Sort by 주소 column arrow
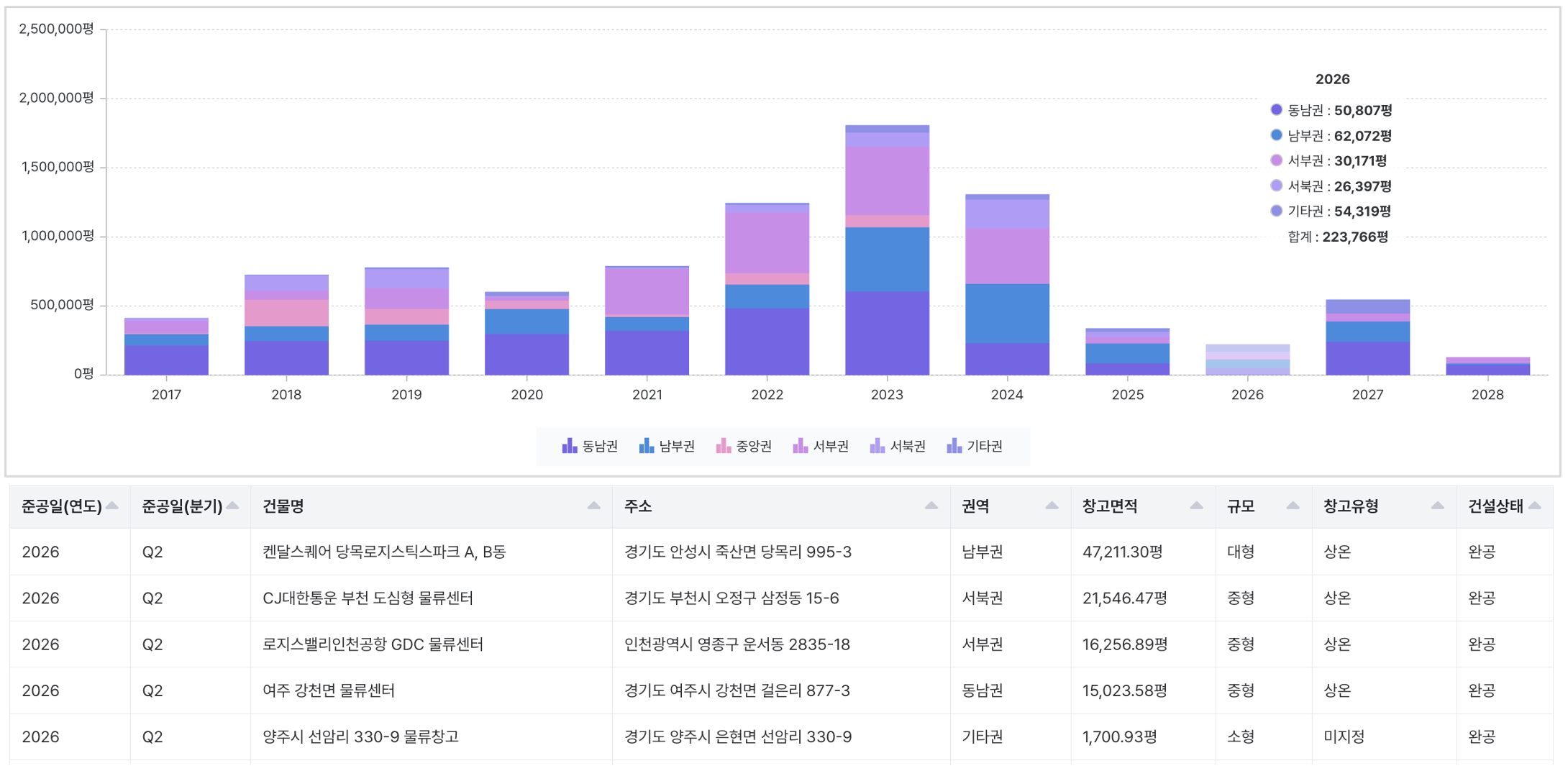This screenshot has width=1568, height=771. point(931,506)
